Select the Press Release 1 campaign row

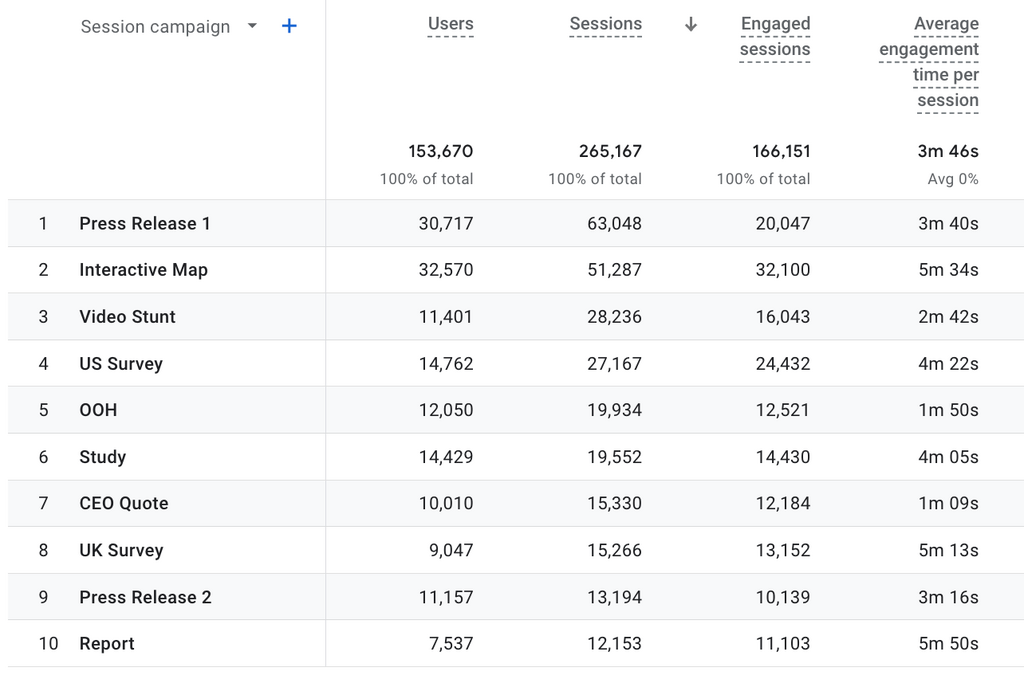tap(145, 224)
